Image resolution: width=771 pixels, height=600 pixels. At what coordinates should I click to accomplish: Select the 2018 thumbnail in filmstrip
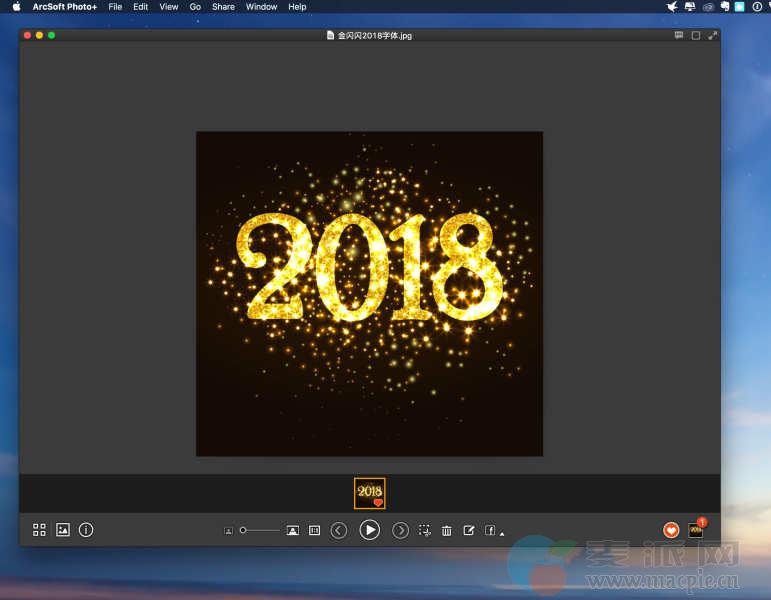pos(370,492)
